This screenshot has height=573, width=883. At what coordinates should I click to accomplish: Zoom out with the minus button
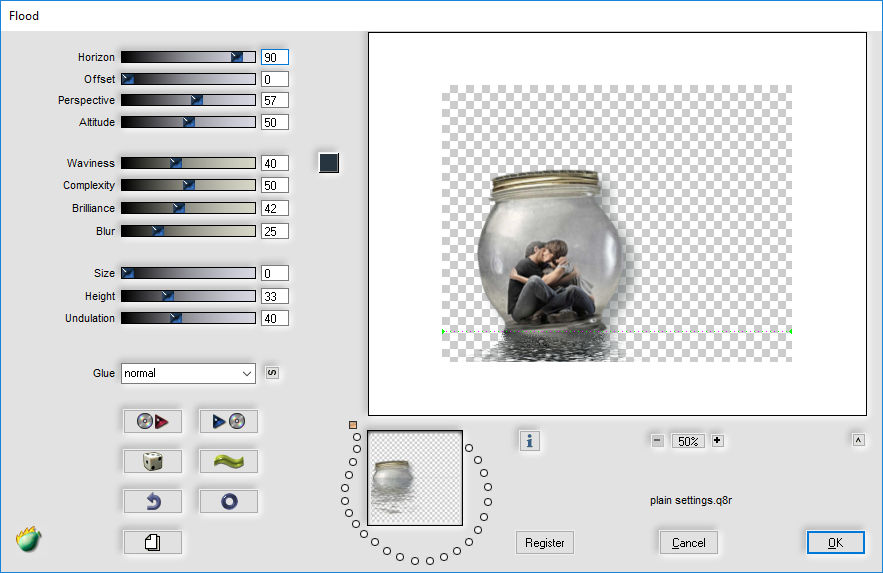click(657, 441)
